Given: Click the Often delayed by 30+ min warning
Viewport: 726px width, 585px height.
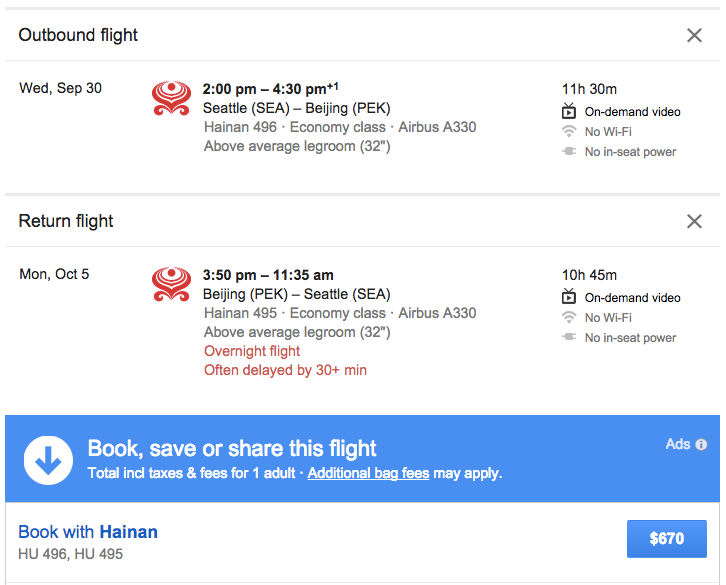Looking at the screenshot, I should pyautogui.click(x=285, y=370).
